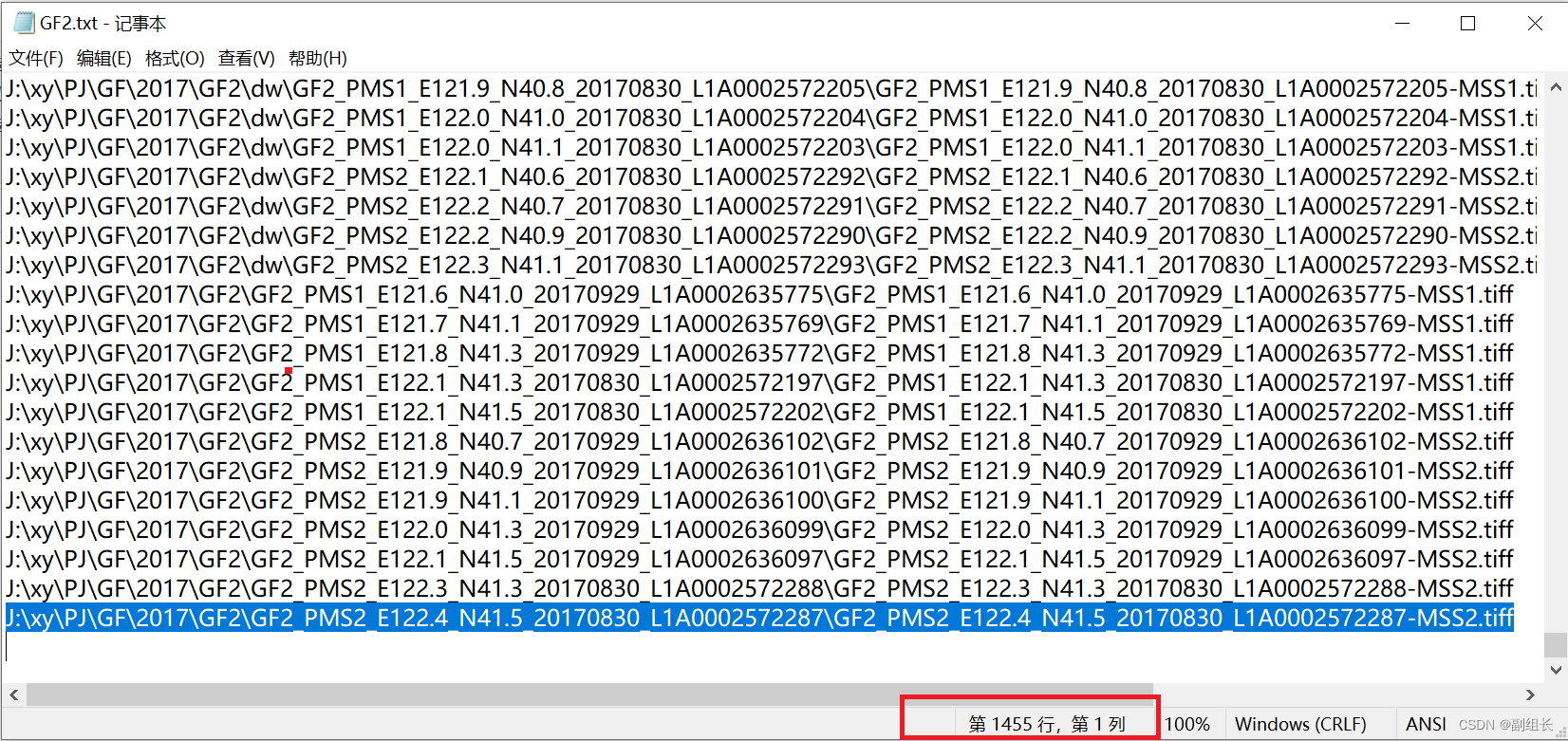This screenshot has height=741, width=1568.
Task: Click the vertical scrollbar thumb
Action: [x=1556, y=645]
